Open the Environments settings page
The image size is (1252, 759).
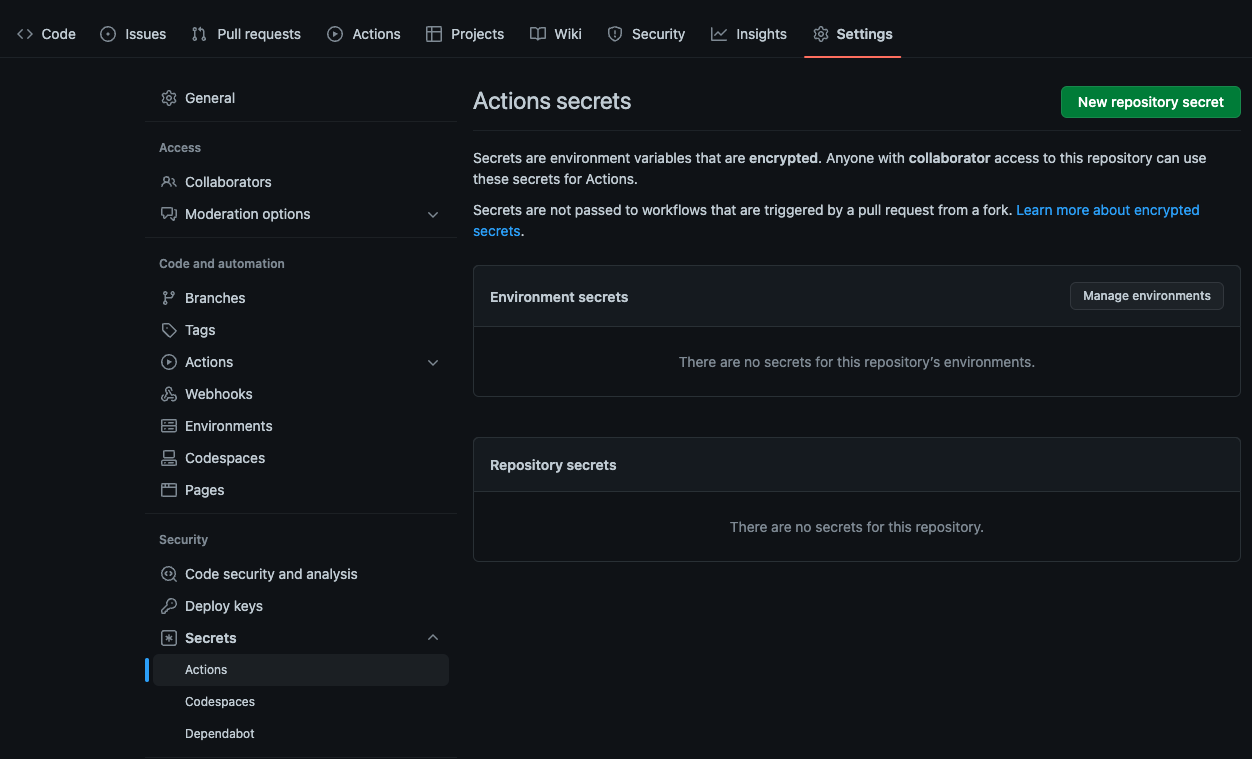pyautogui.click(x=300, y=426)
